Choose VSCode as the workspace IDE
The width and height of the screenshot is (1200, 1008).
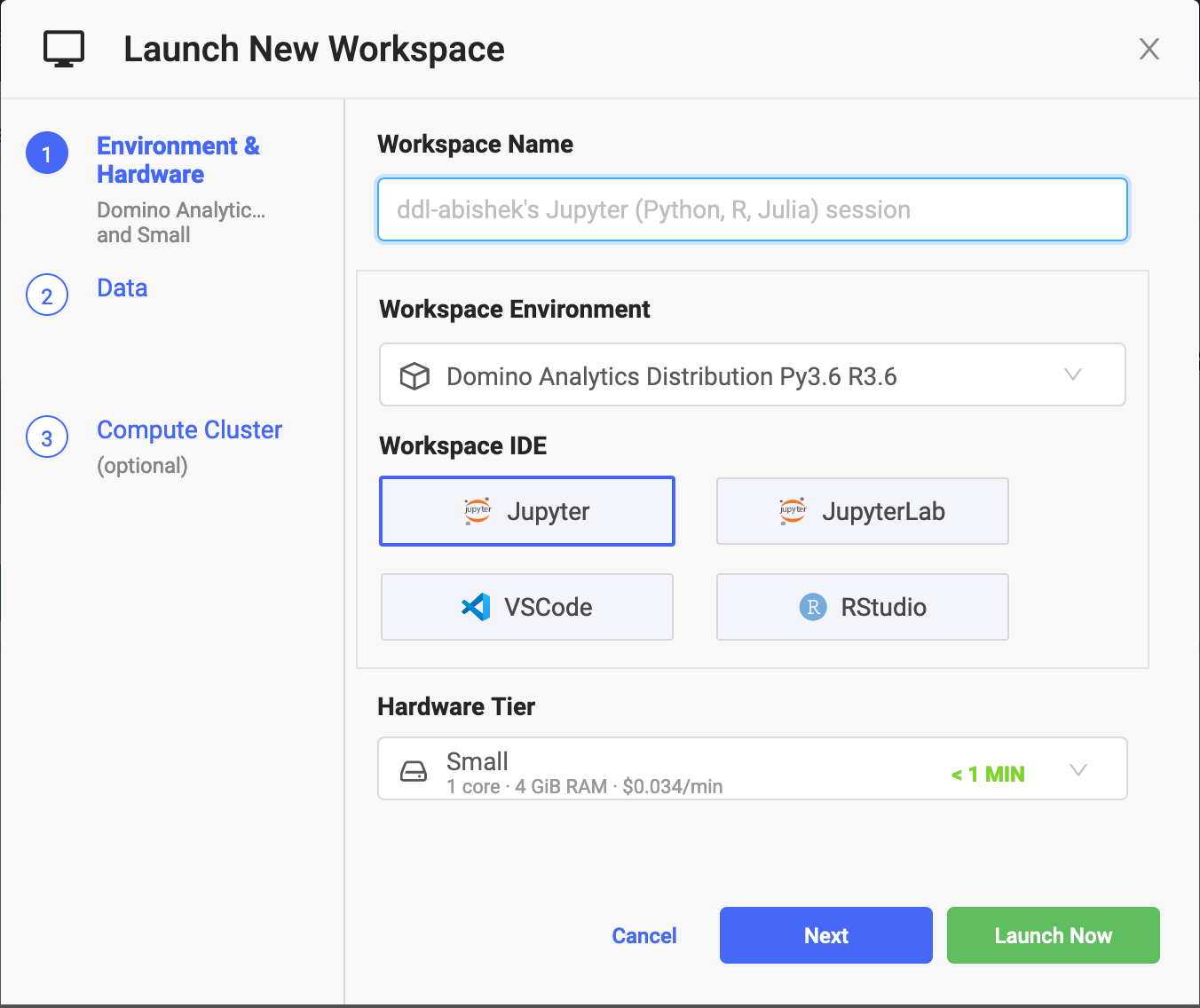[x=527, y=607]
